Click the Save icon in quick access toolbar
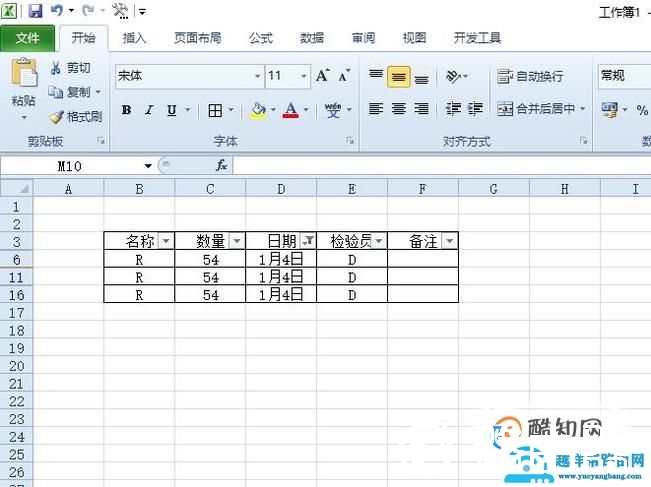The image size is (651, 487). pos(35,11)
